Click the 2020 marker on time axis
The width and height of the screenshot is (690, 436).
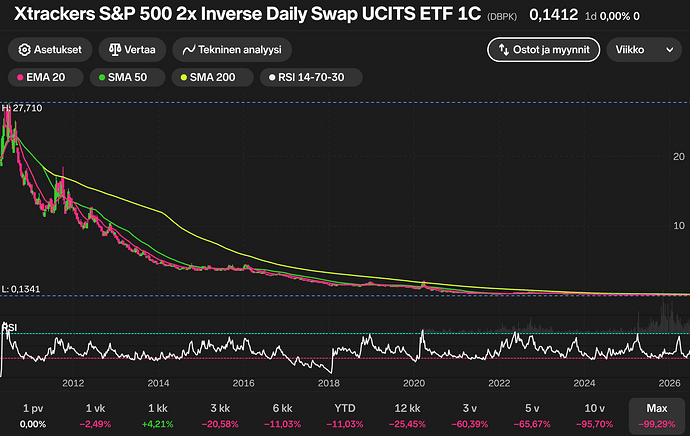point(414,383)
